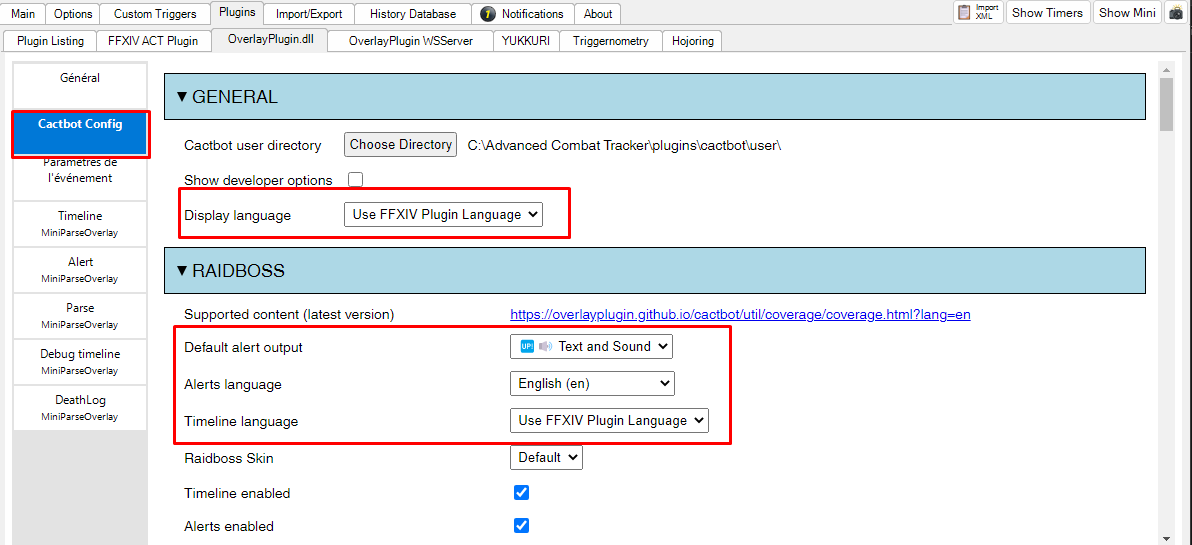
Task: Open the Display language dropdown
Action: tap(442, 214)
